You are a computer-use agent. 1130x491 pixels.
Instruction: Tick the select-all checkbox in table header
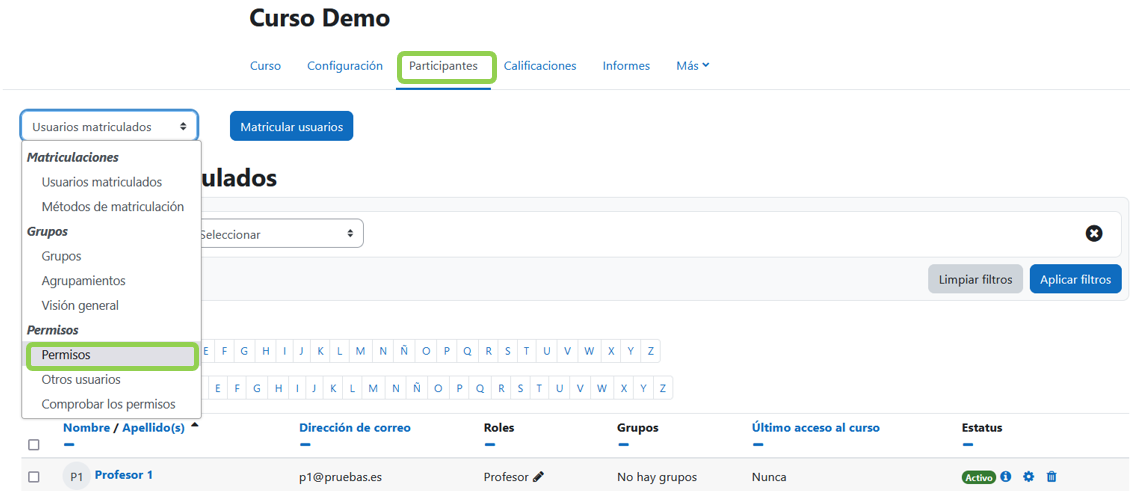coord(34,445)
